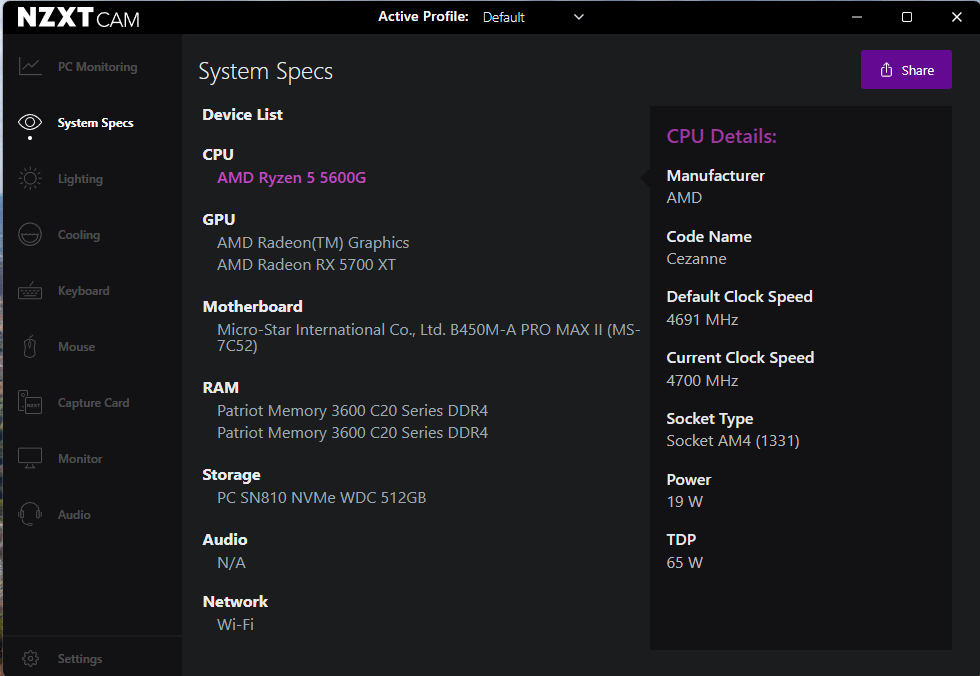Click the 4700 MHz current clock value
Image resolution: width=980 pixels, height=676 pixels.
pos(702,381)
